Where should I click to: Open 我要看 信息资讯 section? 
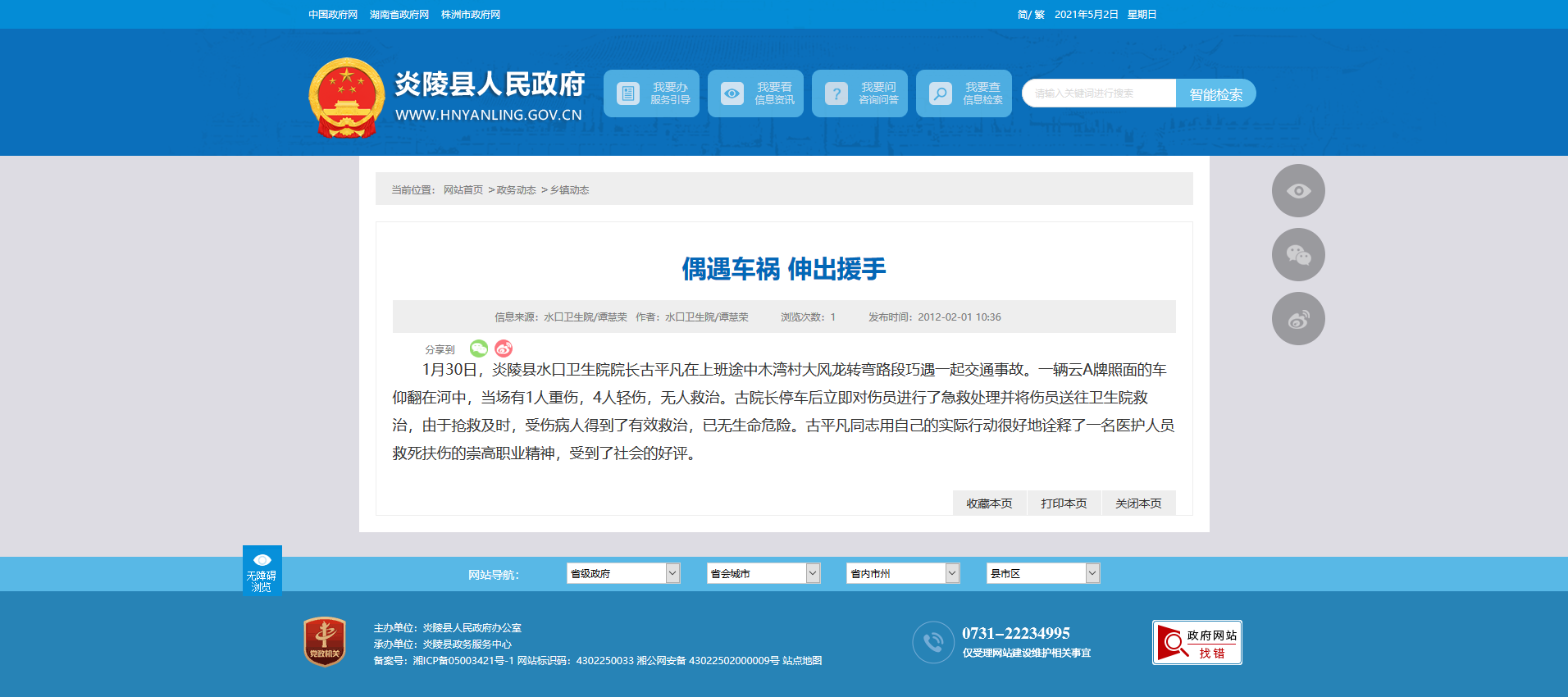pyautogui.click(x=755, y=93)
